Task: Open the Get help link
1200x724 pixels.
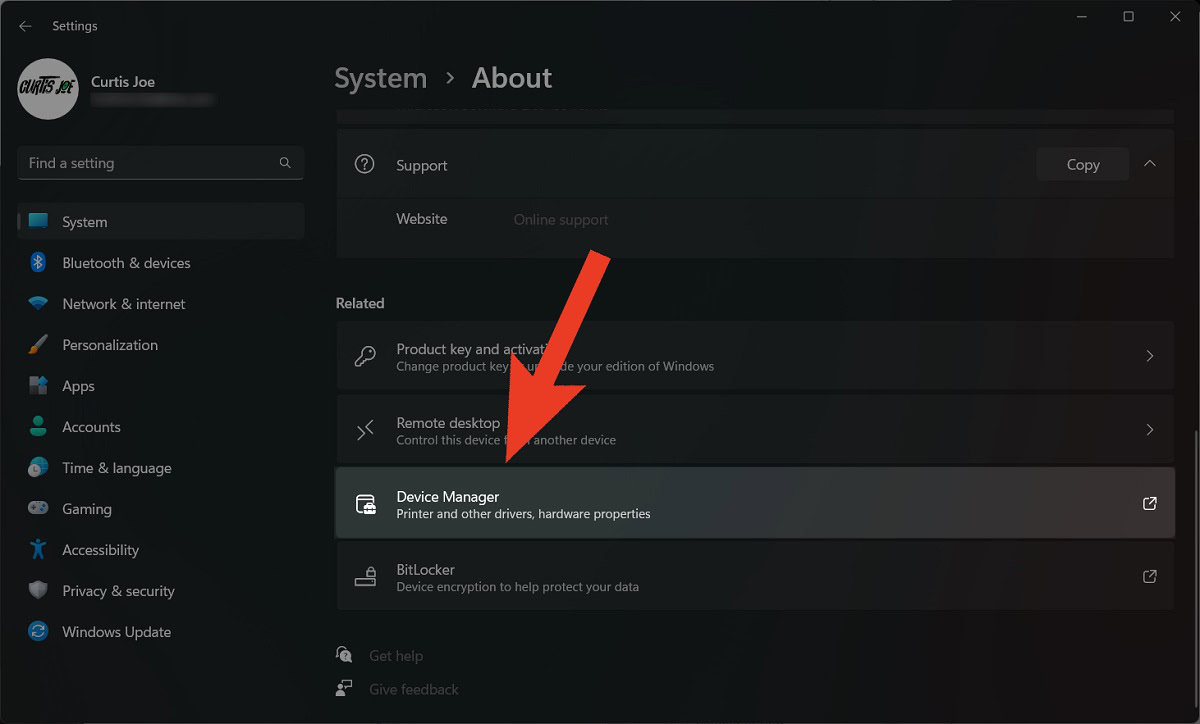Action: pyautogui.click(x=396, y=656)
